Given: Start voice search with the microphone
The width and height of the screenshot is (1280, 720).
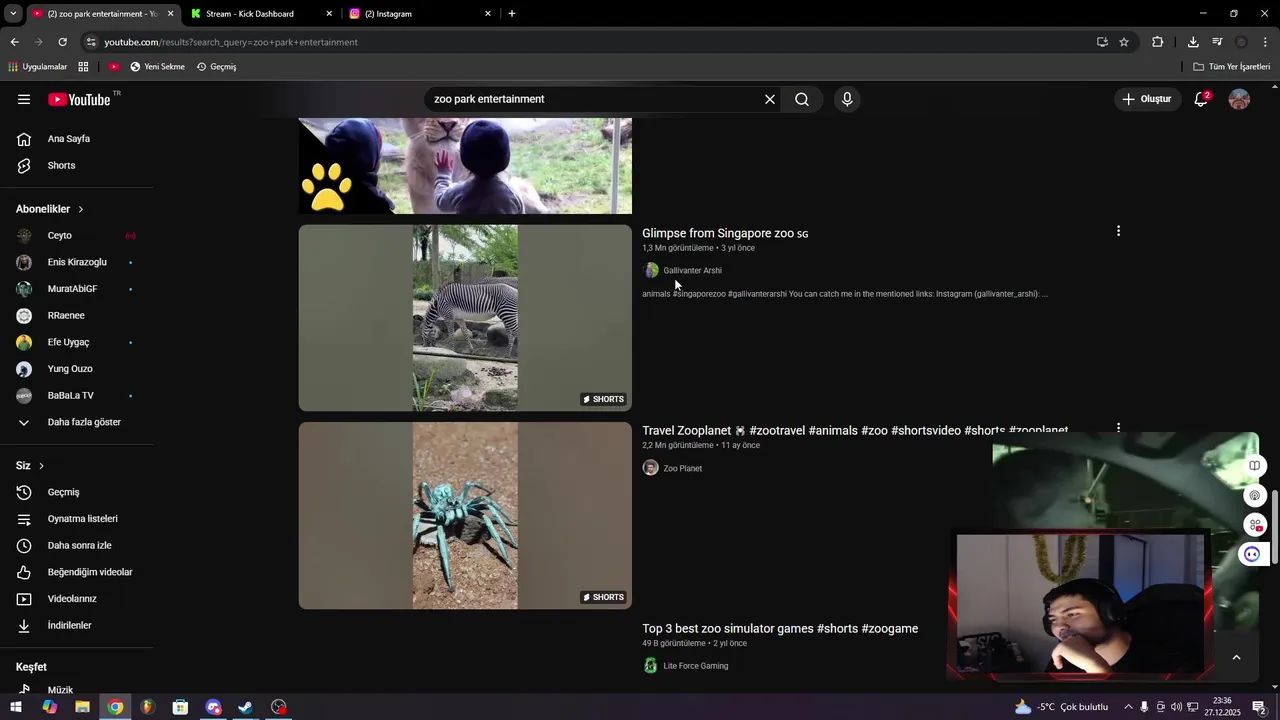Looking at the screenshot, I should [x=847, y=99].
